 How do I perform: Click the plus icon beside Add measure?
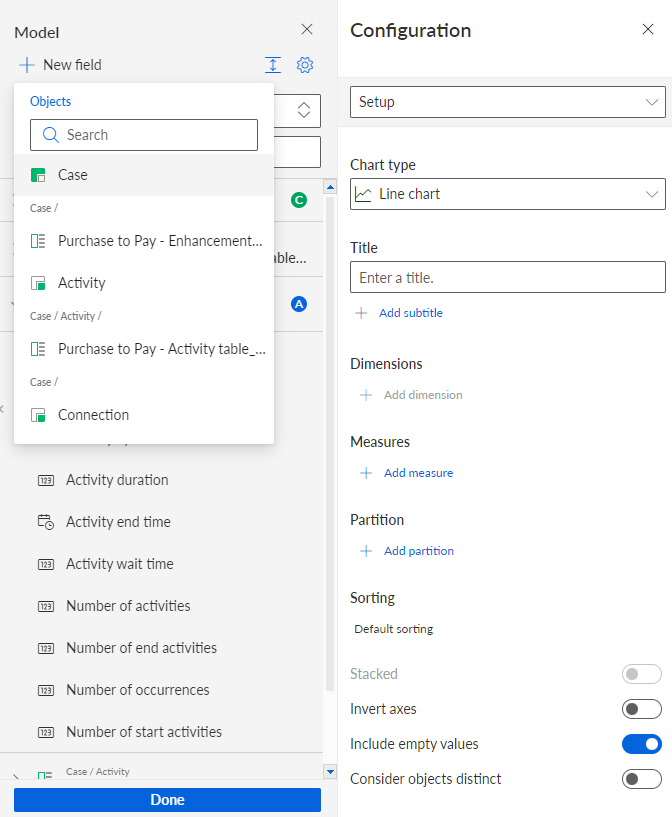click(366, 473)
